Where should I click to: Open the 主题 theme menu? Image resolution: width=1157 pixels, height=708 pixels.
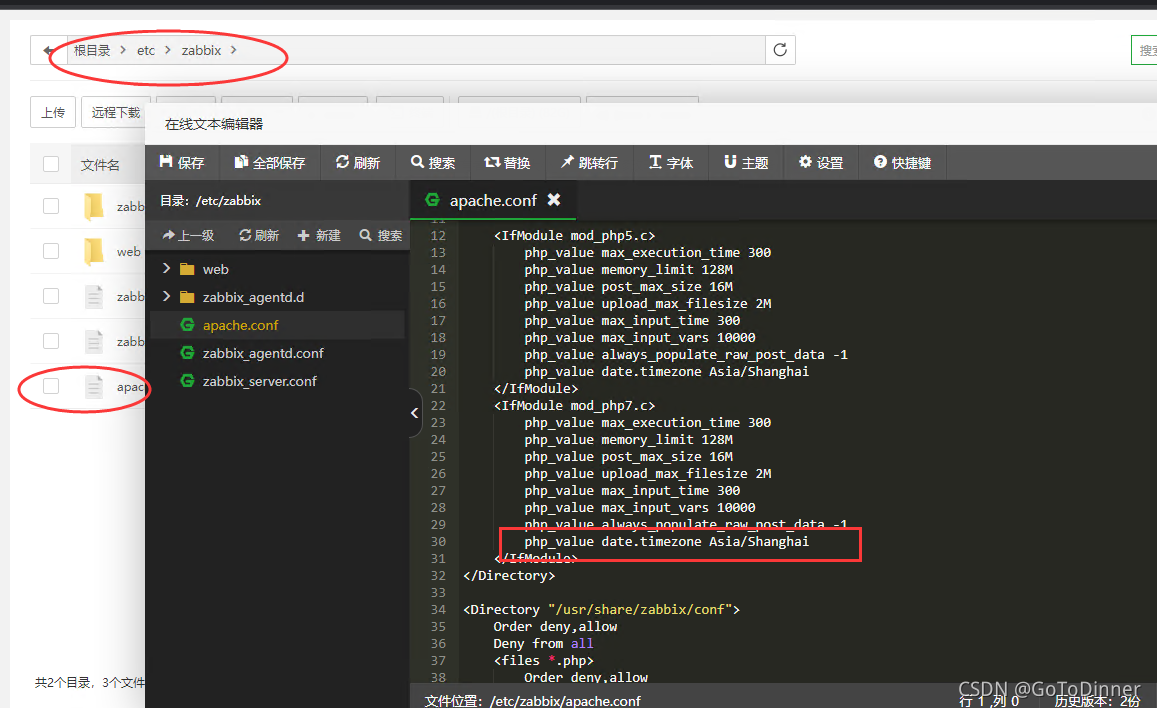tap(746, 162)
